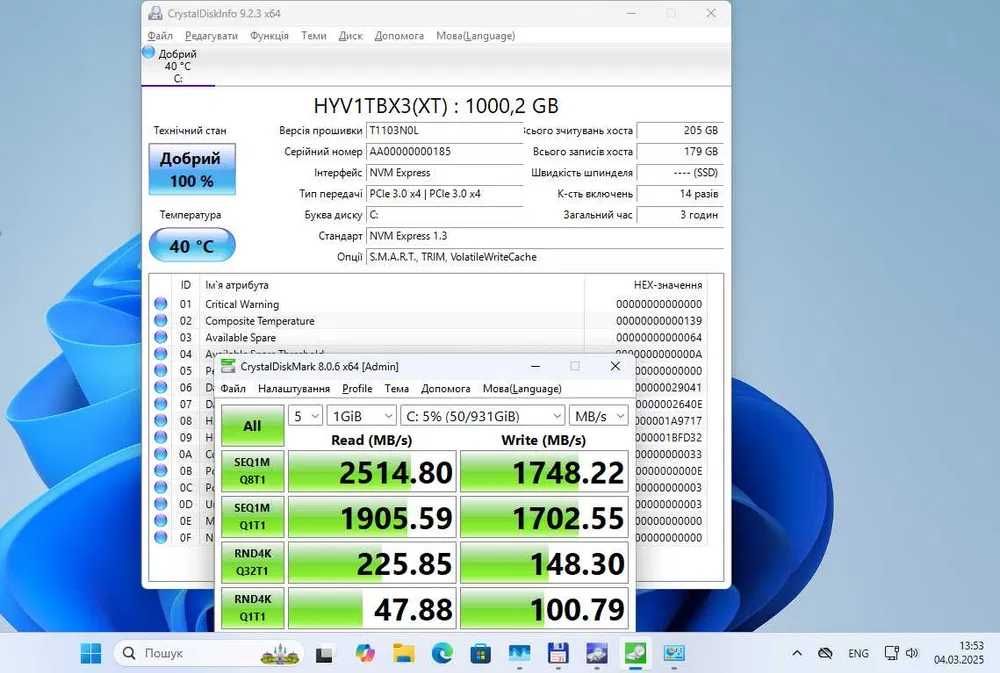
Task: Open the Windows Start menu
Action: (91, 653)
